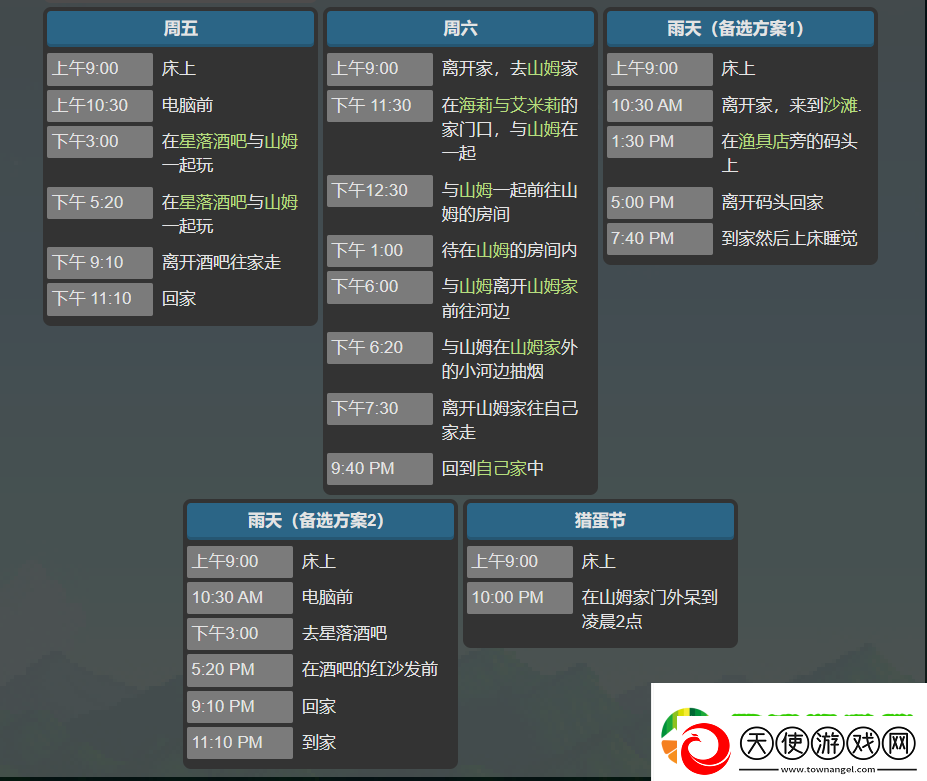Select the 电脑前 cell in Friday schedule
The image size is (927, 781).
pos(187,105)
